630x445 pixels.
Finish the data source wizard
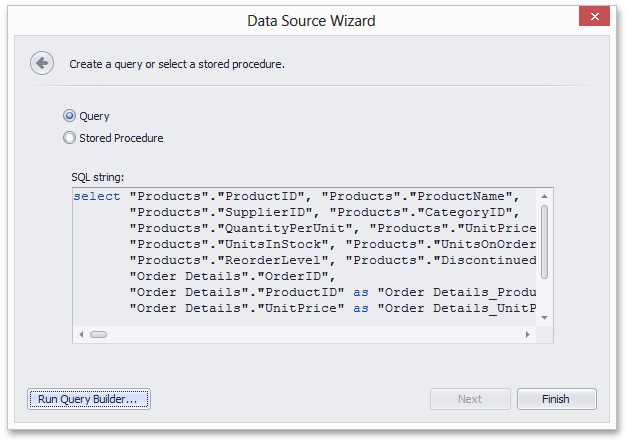pyautogui.click(x=556, y=399)
